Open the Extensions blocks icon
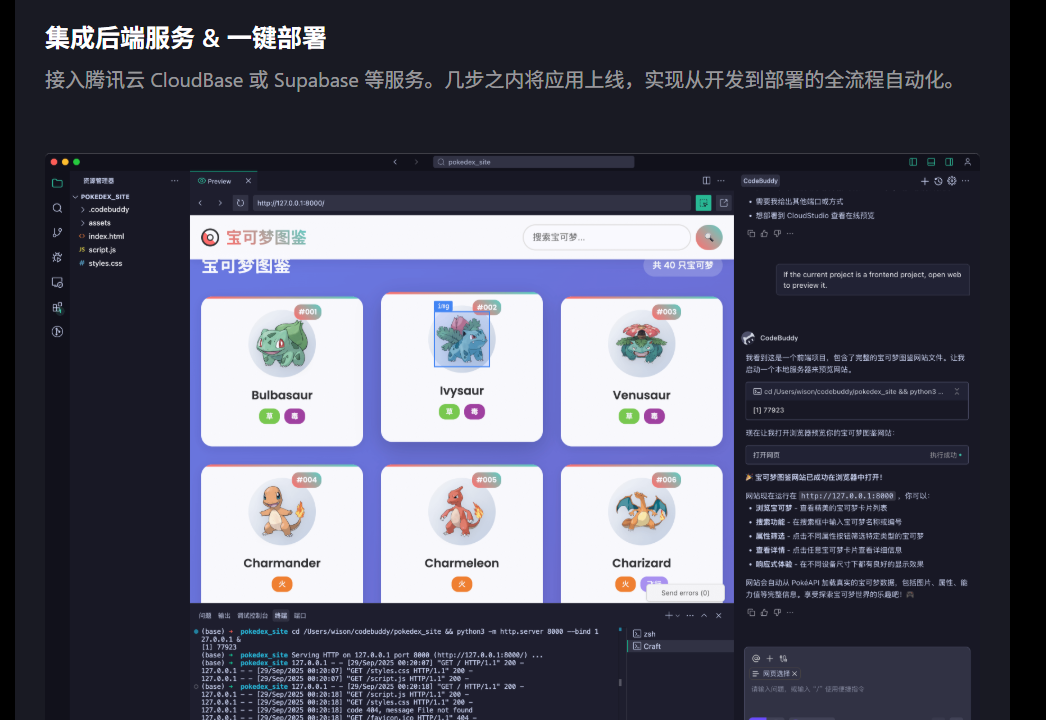The height and width of the screenshot is (720, 1046). (x=57, y=307)
